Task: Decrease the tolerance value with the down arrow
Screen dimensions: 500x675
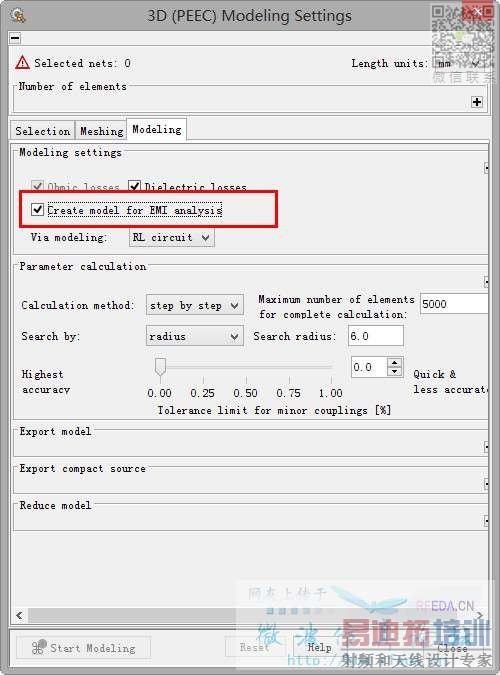Action: 394,372
